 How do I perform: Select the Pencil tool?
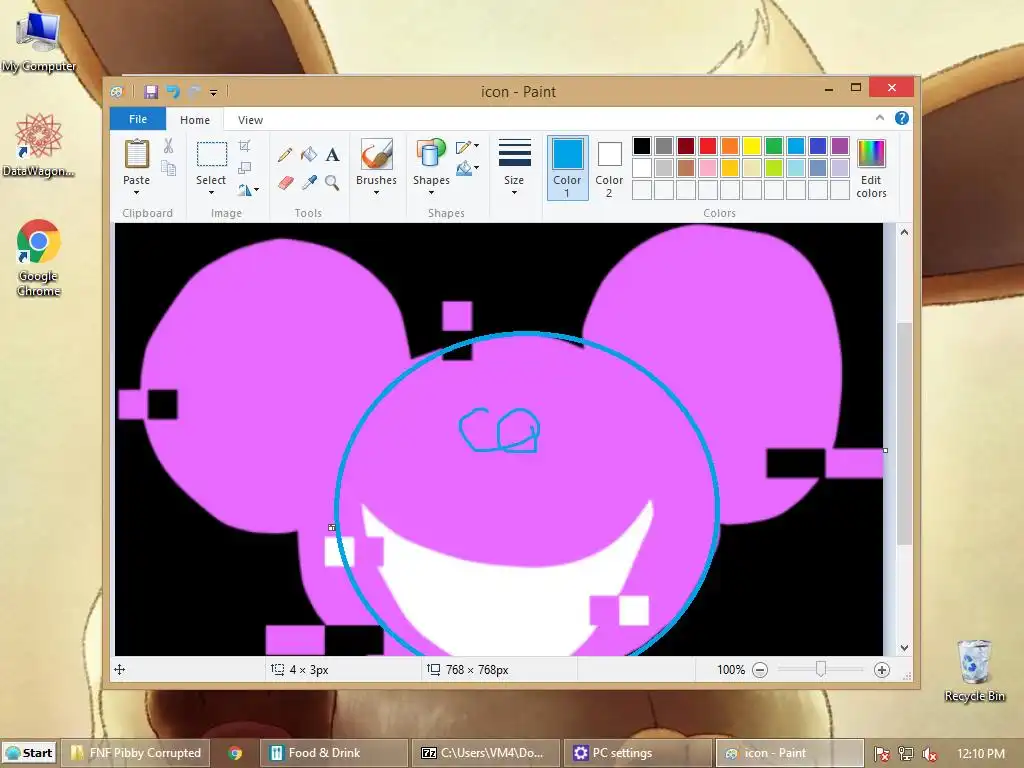pyautogui.click(x=285, y=155)
